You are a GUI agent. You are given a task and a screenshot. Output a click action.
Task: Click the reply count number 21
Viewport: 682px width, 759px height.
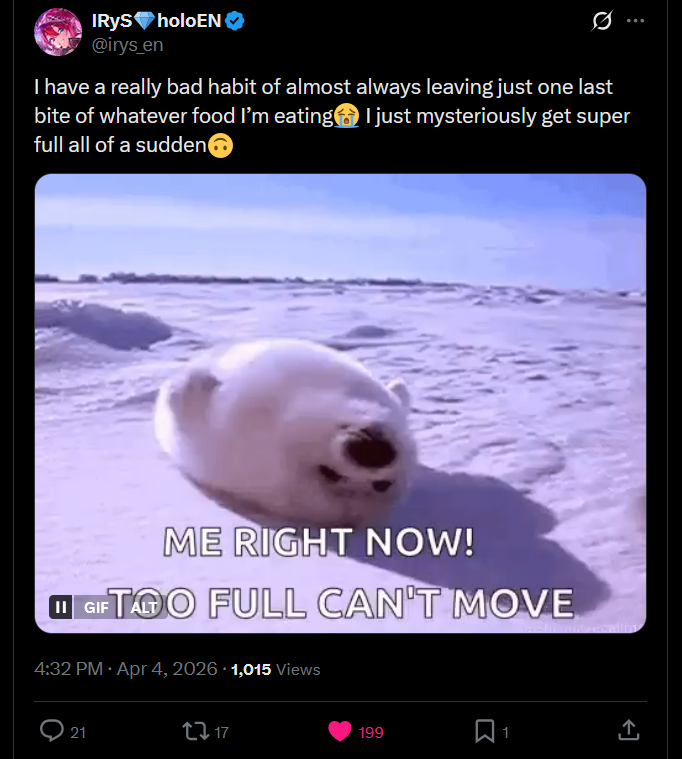tap(78, 732)
